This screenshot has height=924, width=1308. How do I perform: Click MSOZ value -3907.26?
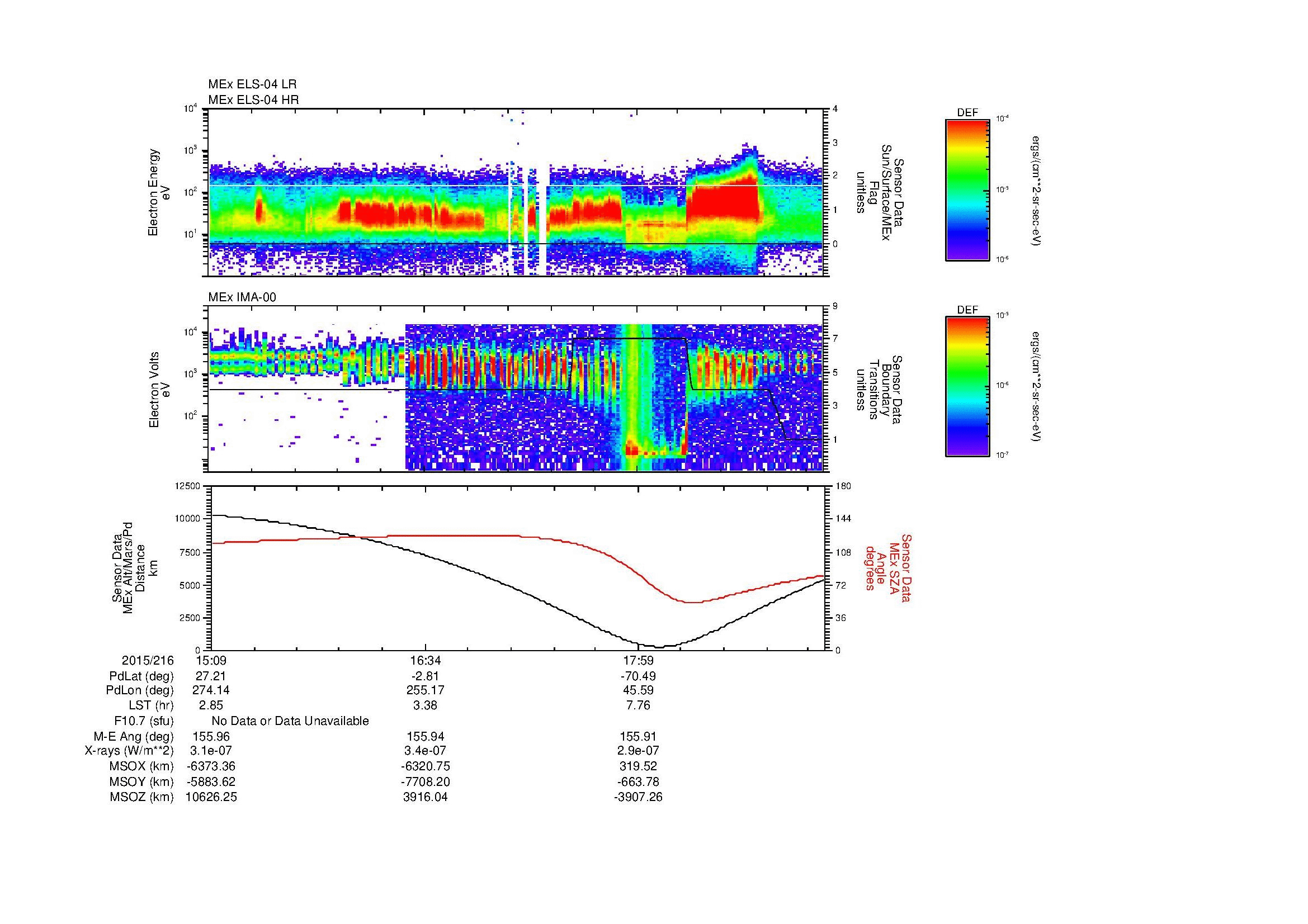(x=639, y=797)
